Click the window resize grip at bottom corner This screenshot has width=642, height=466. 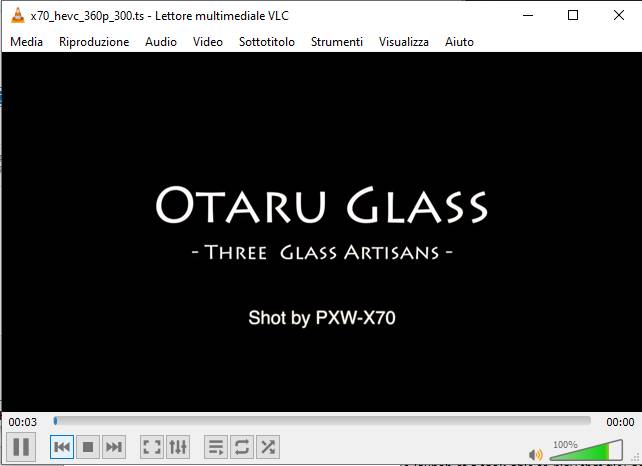pyautogui.click(x=636, y=459)
